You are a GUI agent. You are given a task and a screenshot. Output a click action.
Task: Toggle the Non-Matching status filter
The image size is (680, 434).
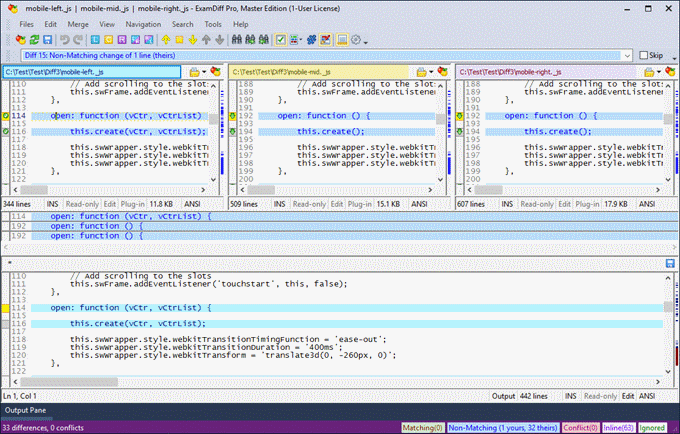503,428
